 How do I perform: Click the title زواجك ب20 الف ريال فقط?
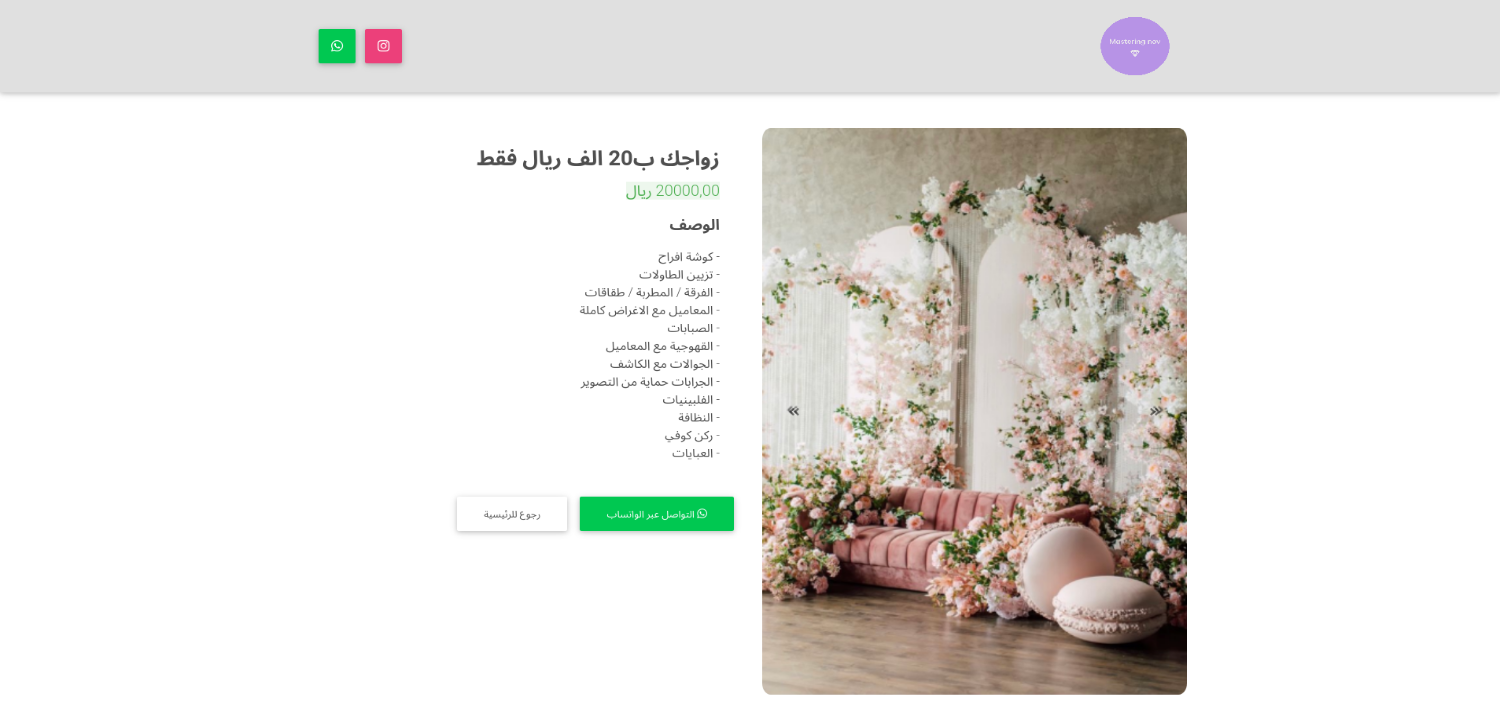[598, 158]
